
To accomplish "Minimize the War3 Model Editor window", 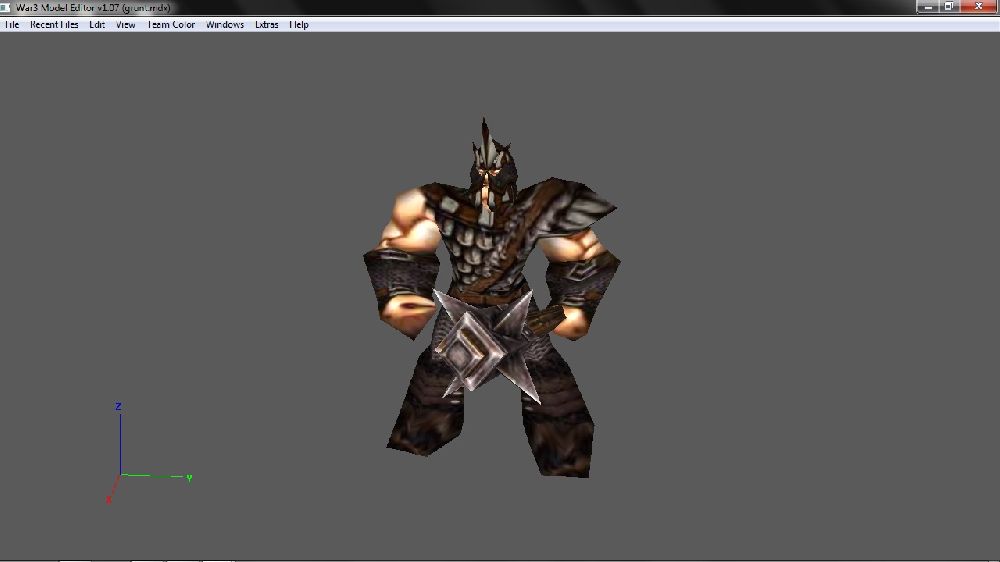I will click(927, 6).
